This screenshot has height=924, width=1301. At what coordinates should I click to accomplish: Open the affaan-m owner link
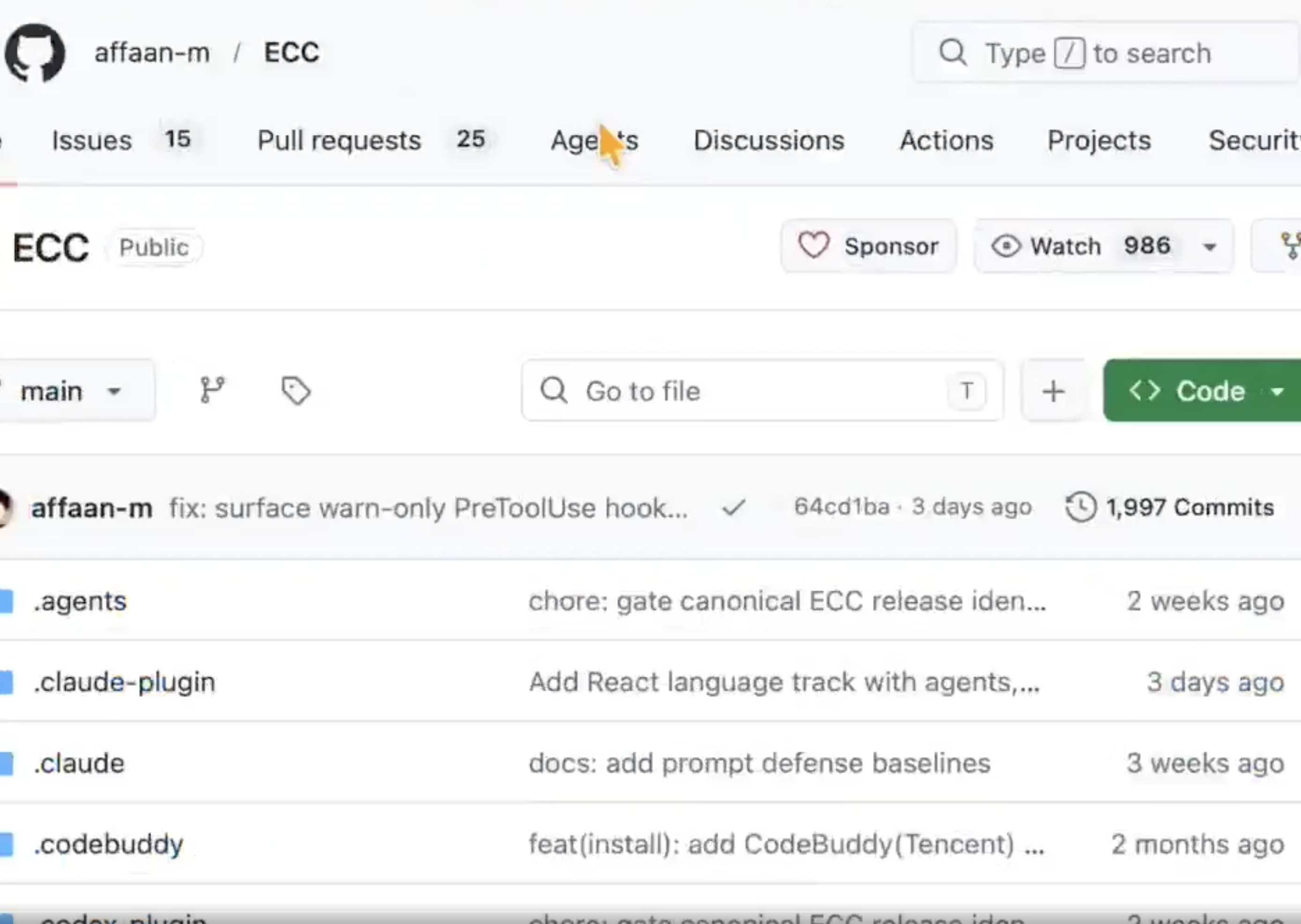152,53
